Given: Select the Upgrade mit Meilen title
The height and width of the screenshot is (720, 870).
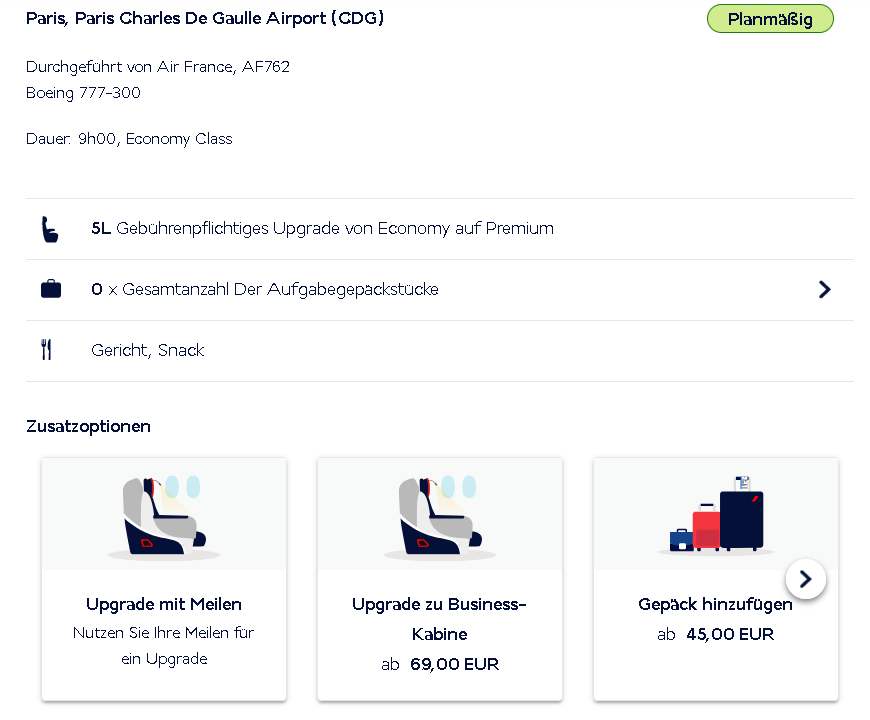Looking at the screenshot, I should point(164,604).
